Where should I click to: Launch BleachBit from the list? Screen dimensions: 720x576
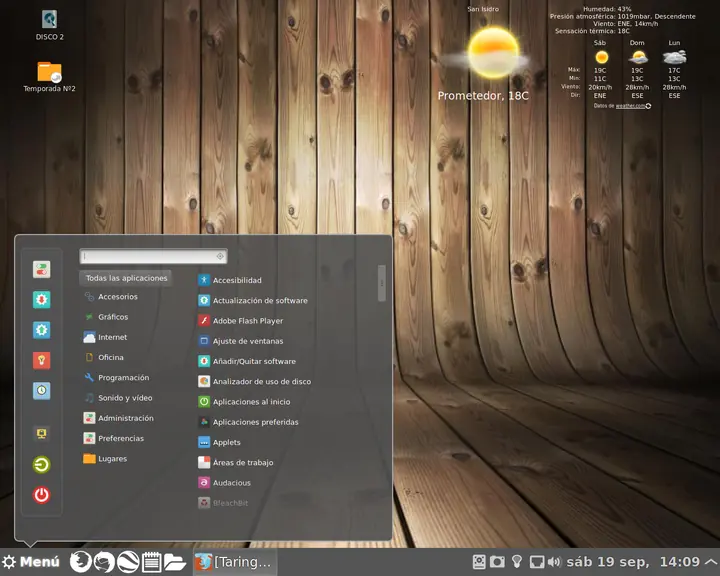pos(223,503)
